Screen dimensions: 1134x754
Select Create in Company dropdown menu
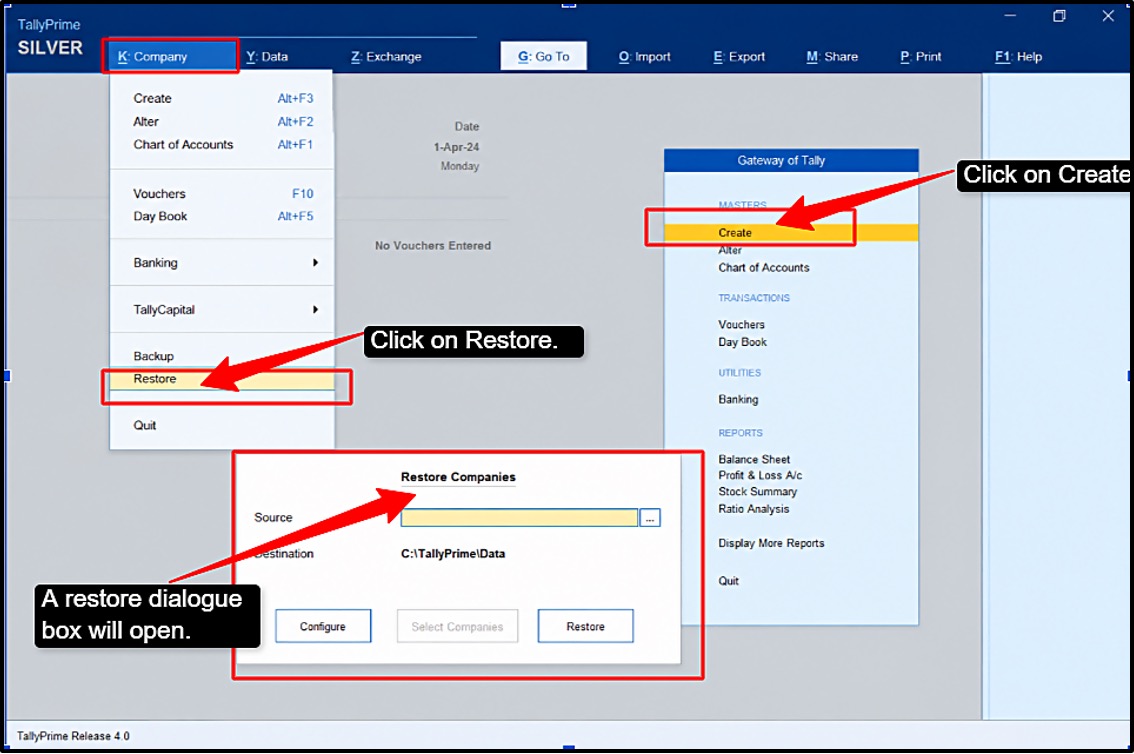pos(221,98)
